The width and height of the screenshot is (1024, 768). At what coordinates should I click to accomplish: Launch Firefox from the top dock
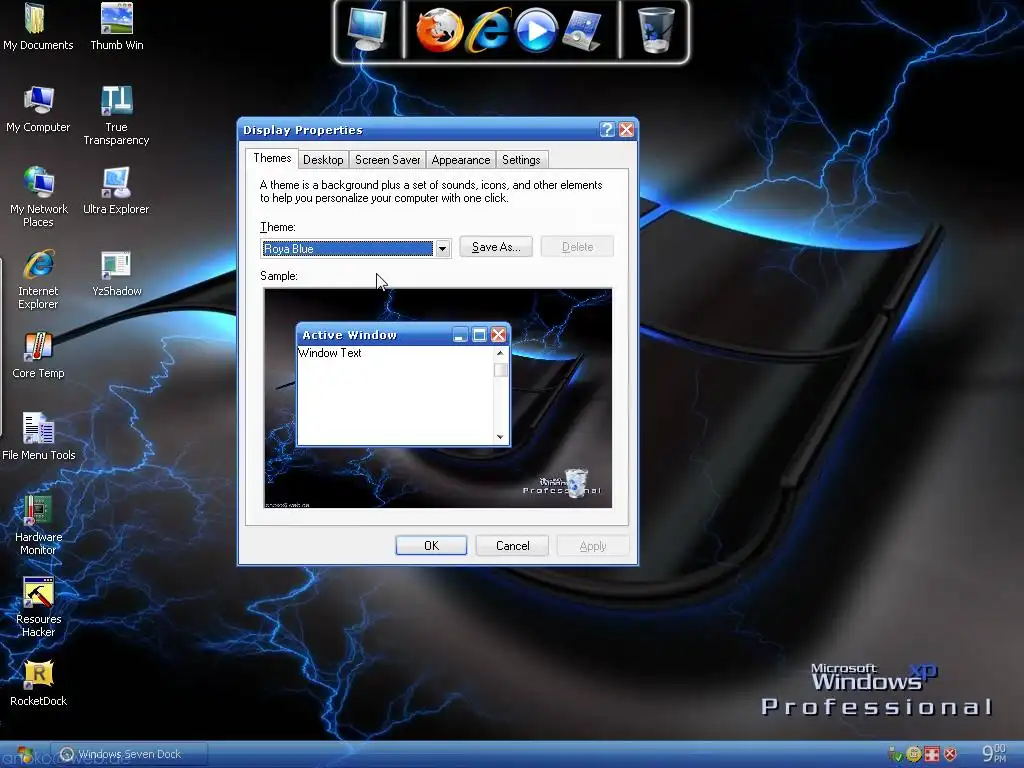pyautogui.click(x=440, y=30)
